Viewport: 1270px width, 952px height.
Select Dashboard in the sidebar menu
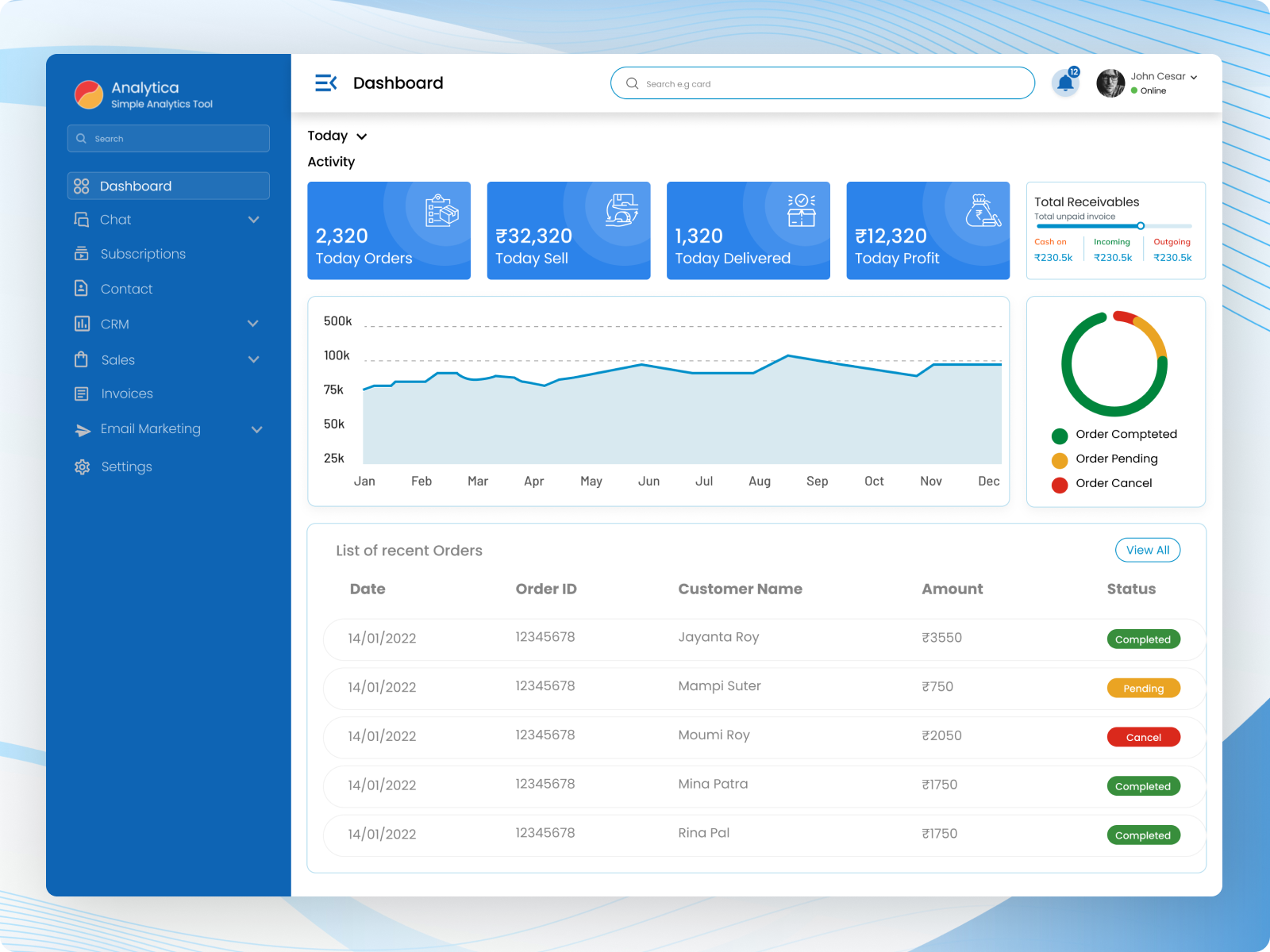point(168,186)
